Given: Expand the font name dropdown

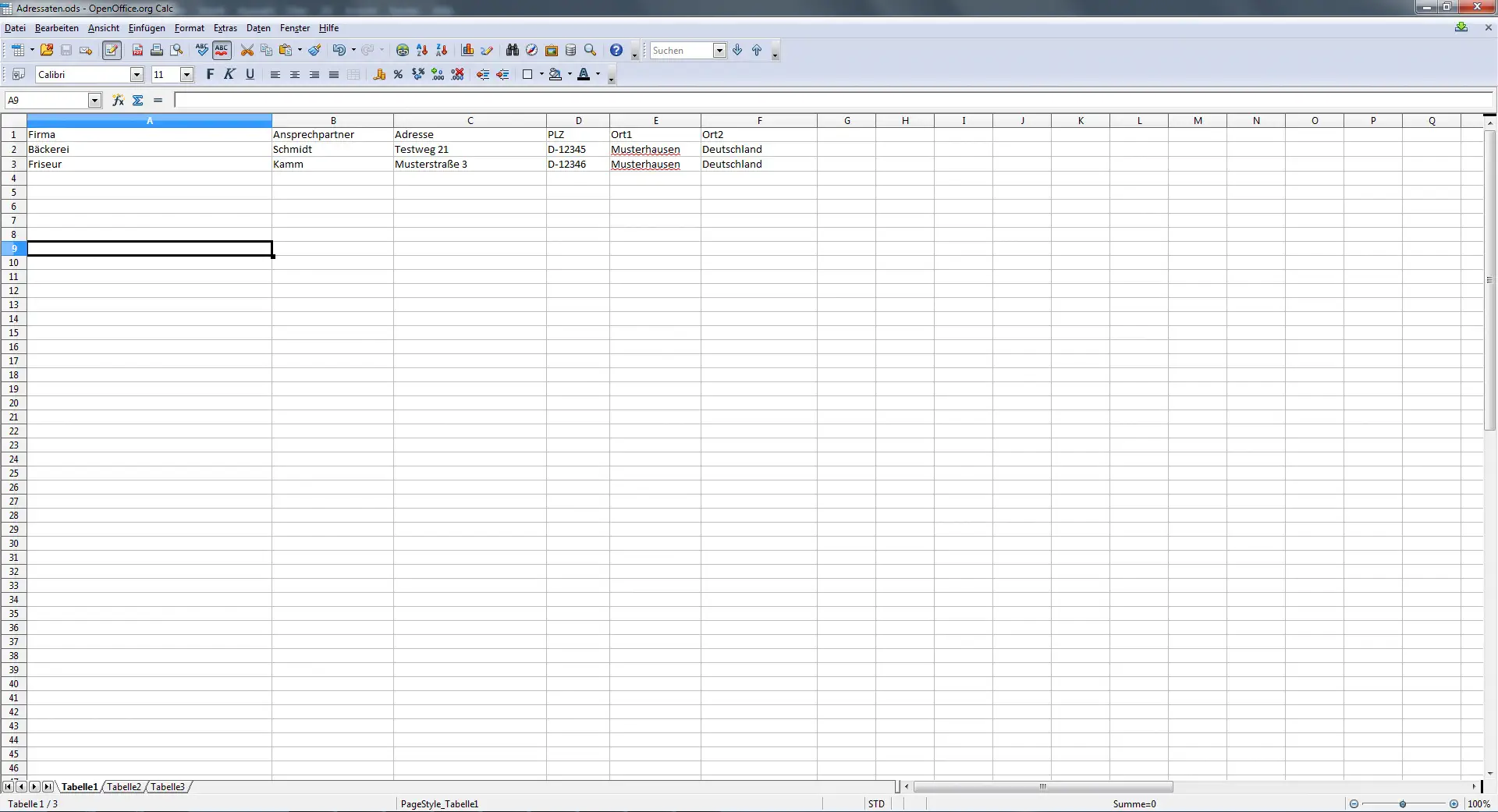Looking at the screenshot, I should click(x=137, y=75).
